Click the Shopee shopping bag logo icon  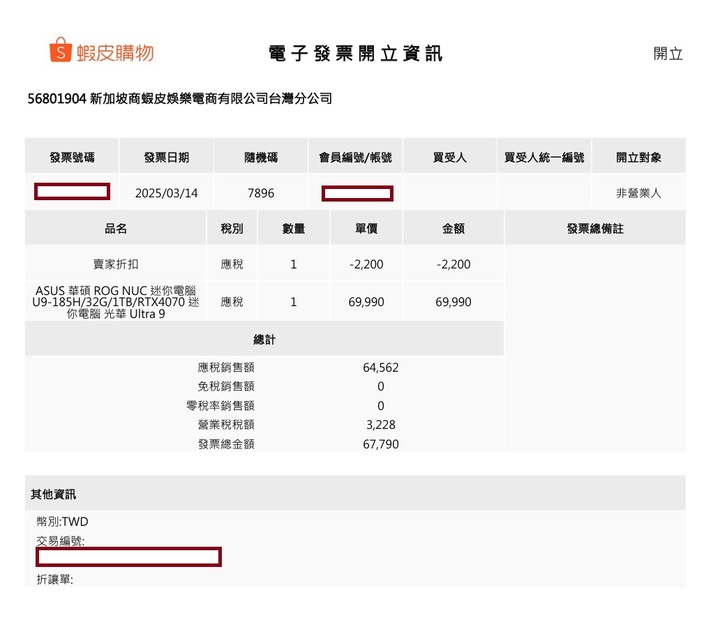pyautogui.click(x=61, y=50)
